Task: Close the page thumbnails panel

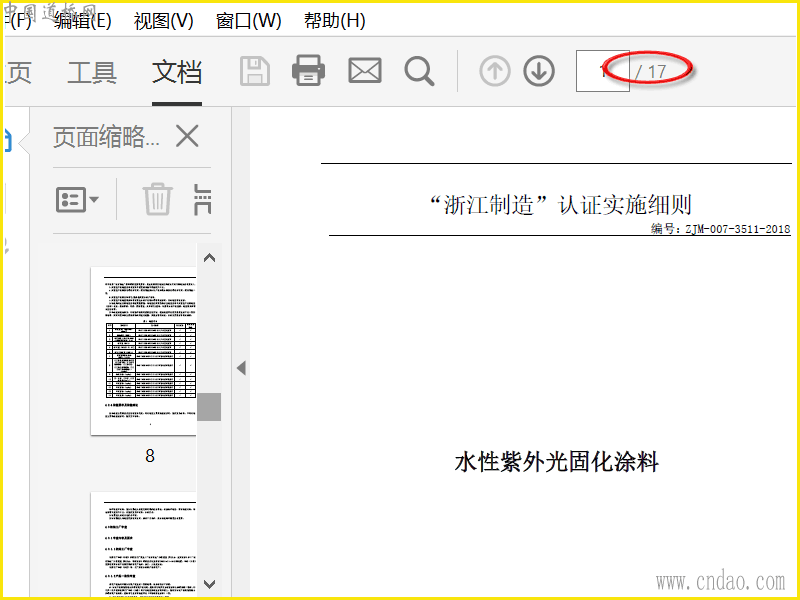Action: pos(187,136)
